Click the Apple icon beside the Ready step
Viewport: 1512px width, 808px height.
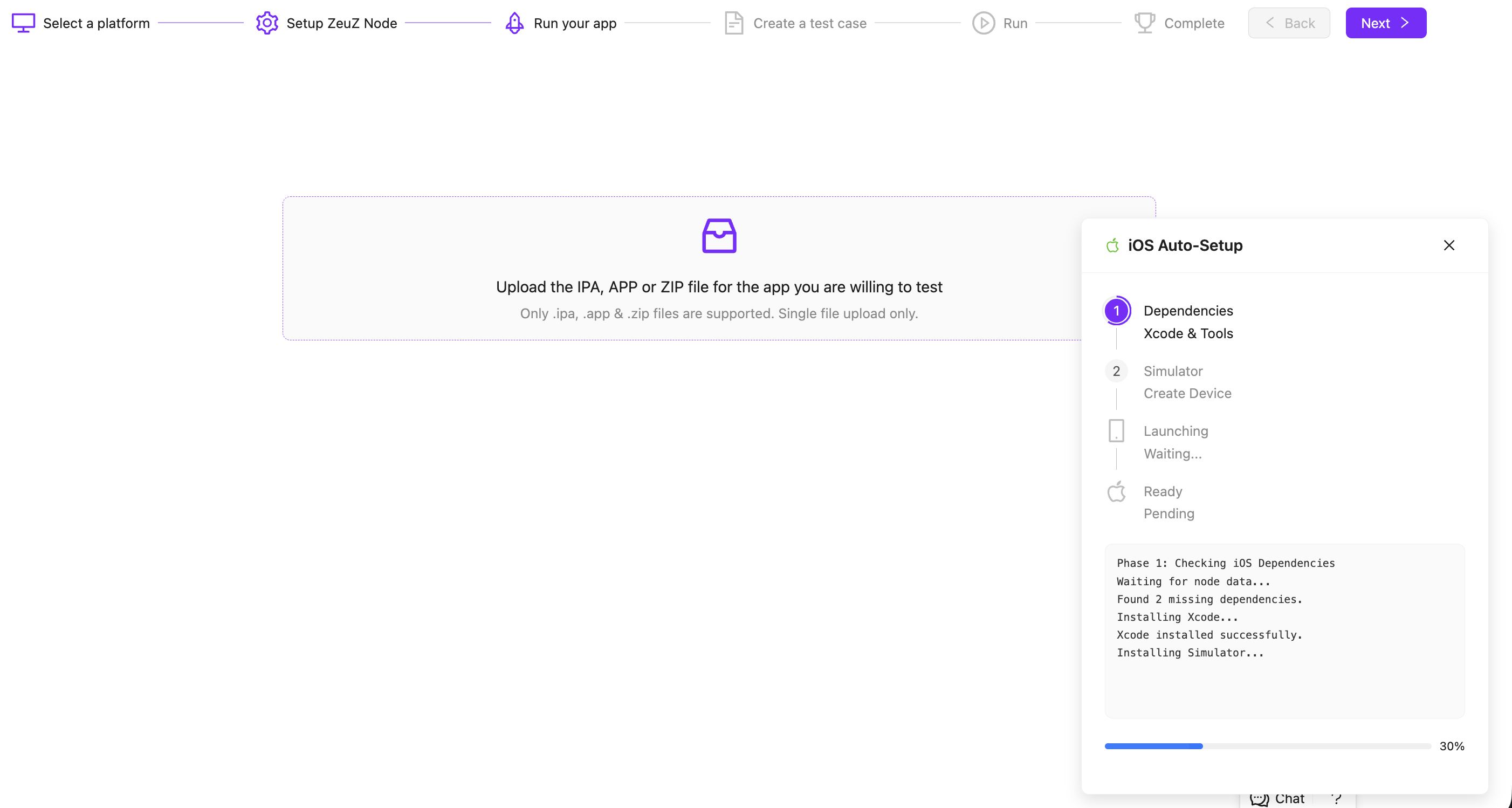pyautogui.click(x=1116, y=491)
